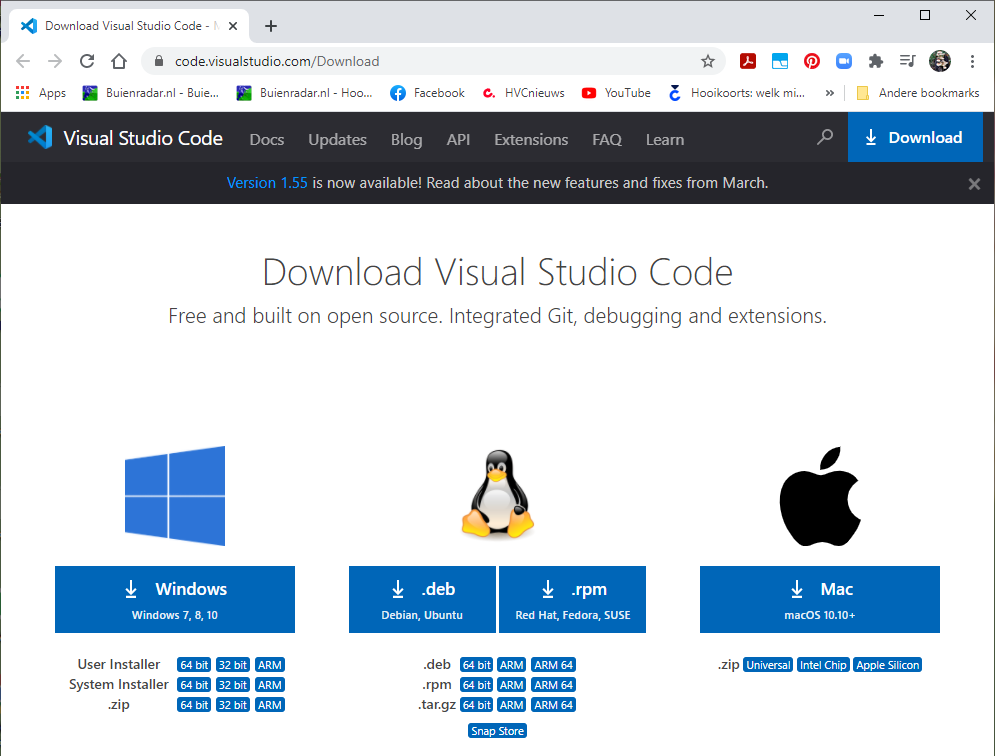Open the FAQ page
Screen dimensions: 995x756
click(x=607, y=140)
